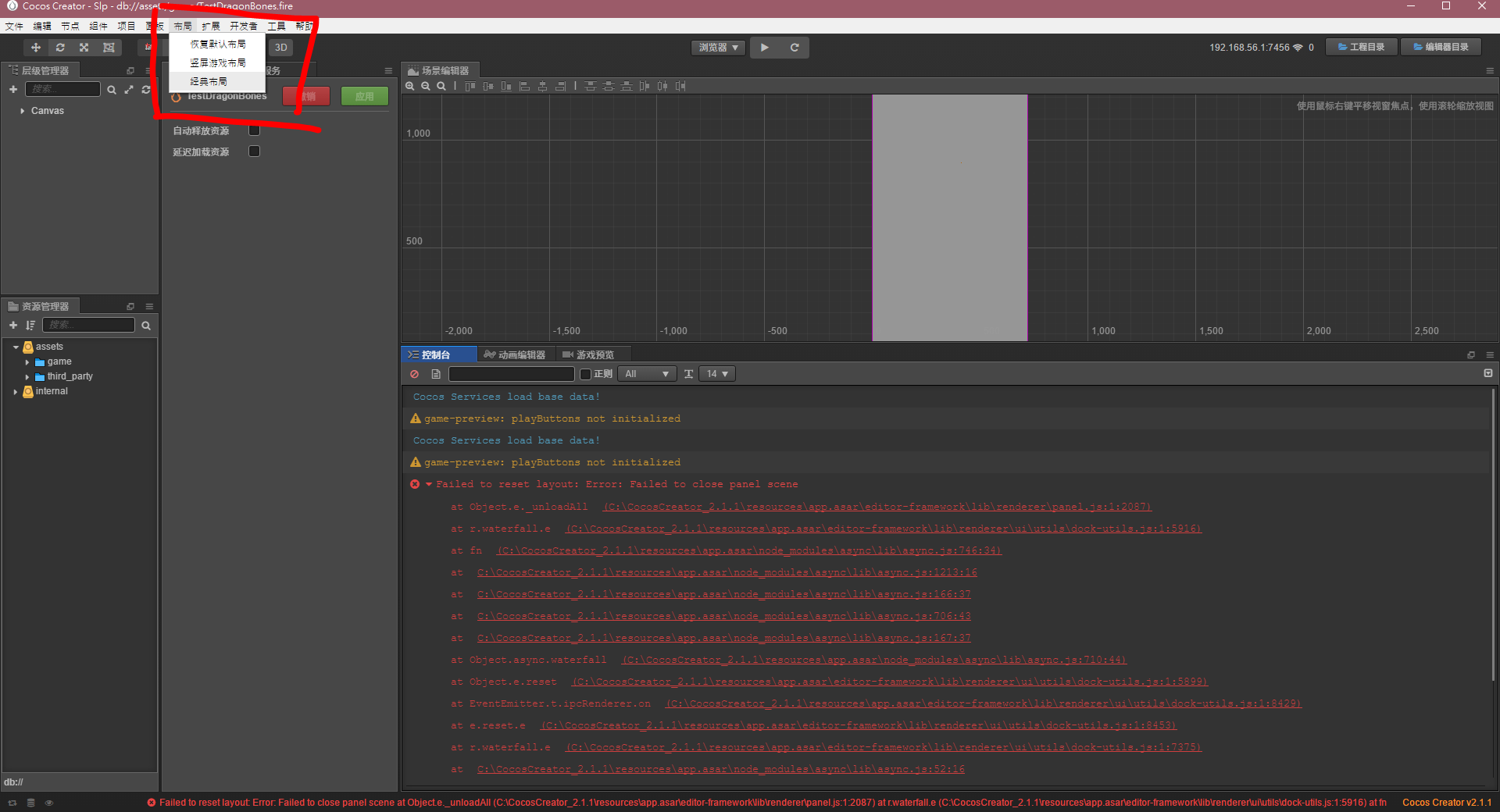Open the font size 14 dropdown
This screenshot has height=812, width=1500.
[717, 374]
